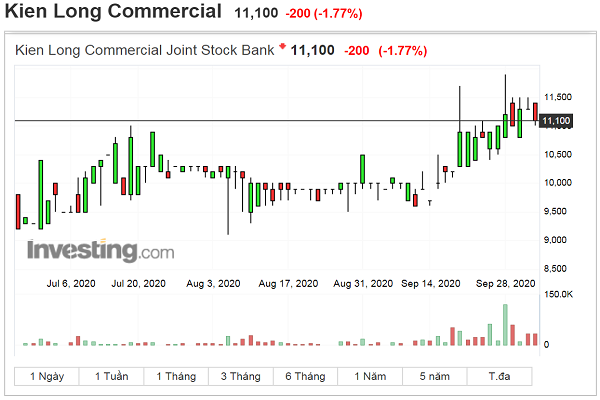Click the header -200 (-1.77%) change text
Image resolution: width=600 pixels, height=400 pixels.
pyautogui.click(x=324, y=13)
